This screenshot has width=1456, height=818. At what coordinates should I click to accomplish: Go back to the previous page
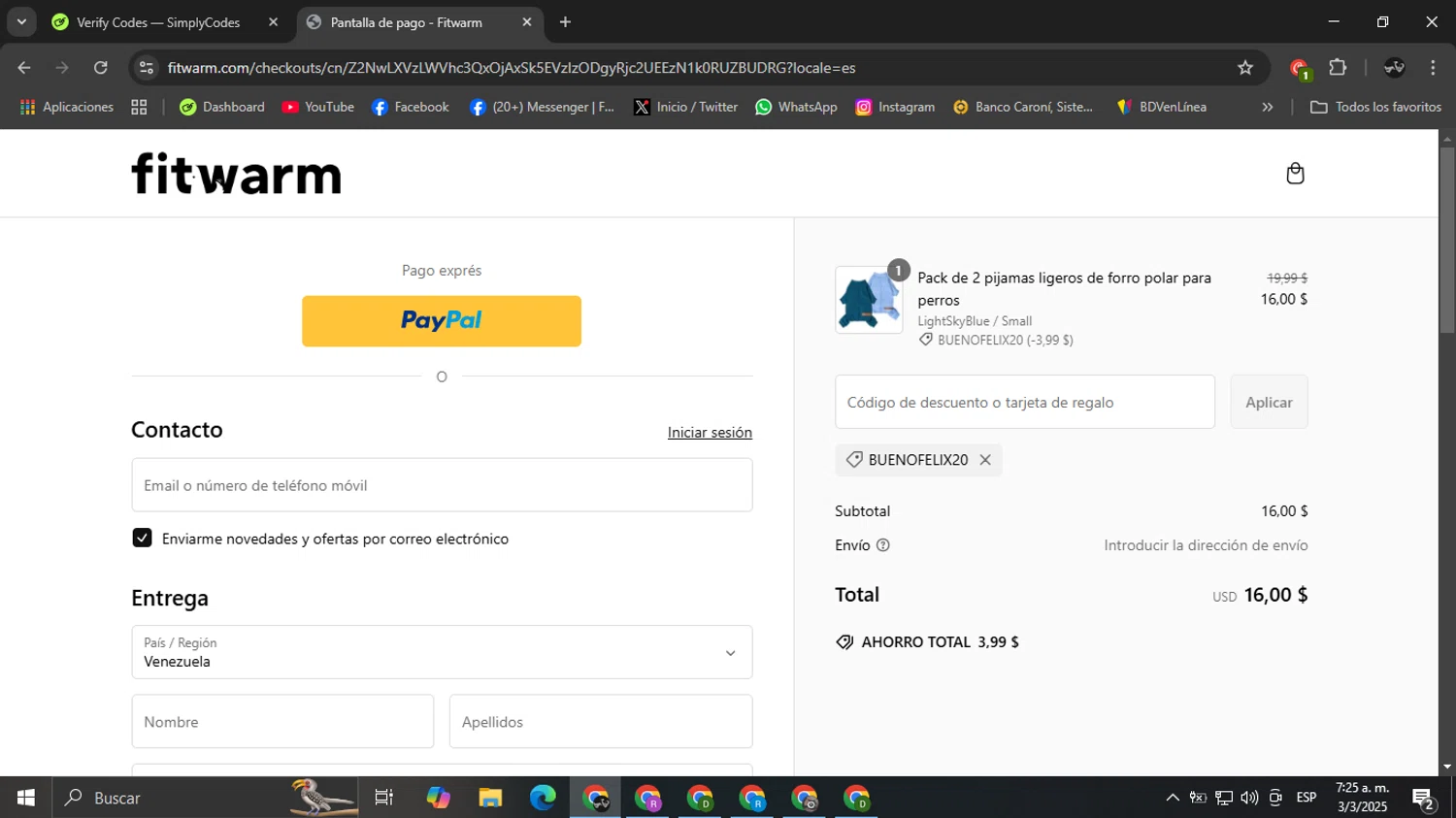point(24,68)
